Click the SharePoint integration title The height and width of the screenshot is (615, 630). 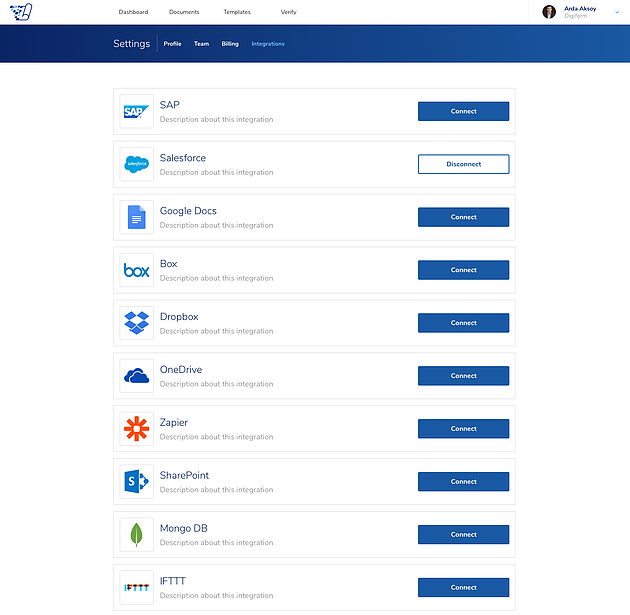click(x=184, y=476)
